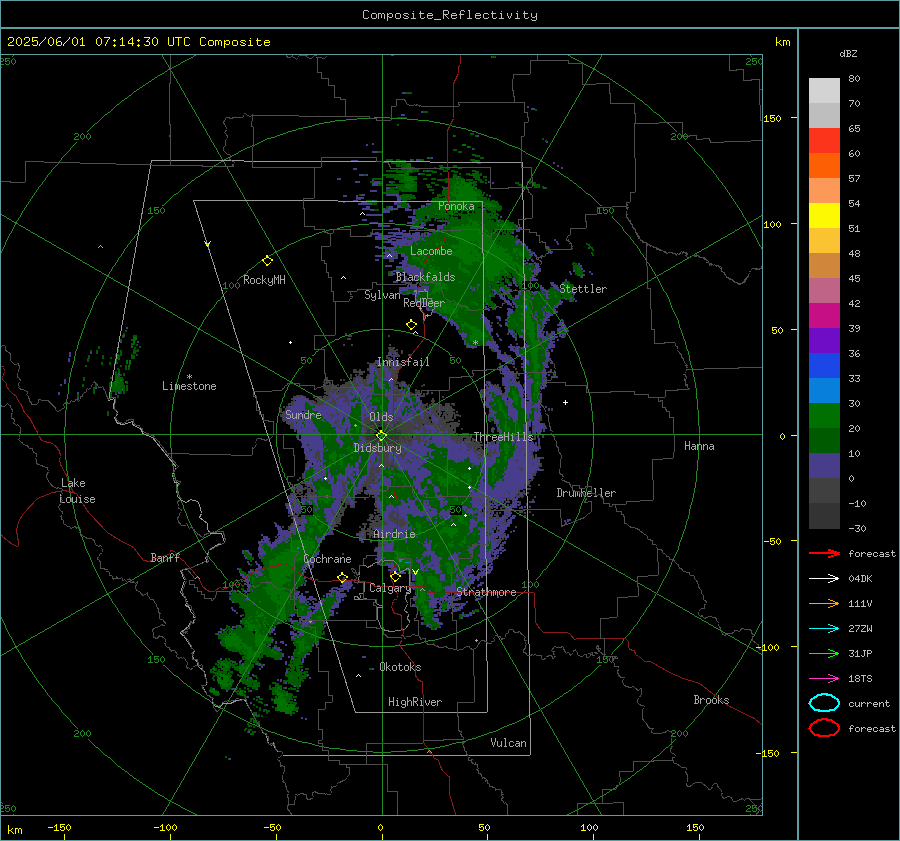Click the white 04DK arrow icon
Viewport: 900px width, 841px height.
pos(824,578)
